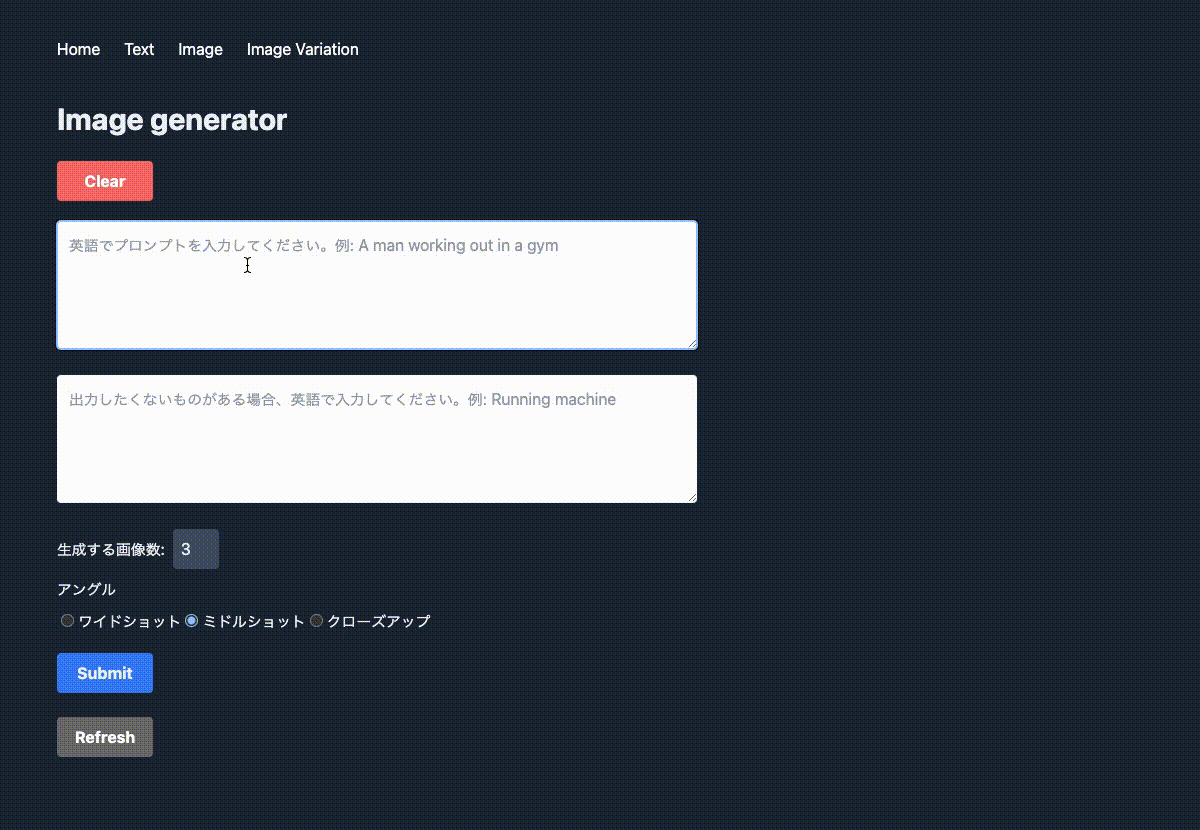The image size is (1200, 830).
Task: Select the image count value showing 3
Action: (x=195, y=549)
